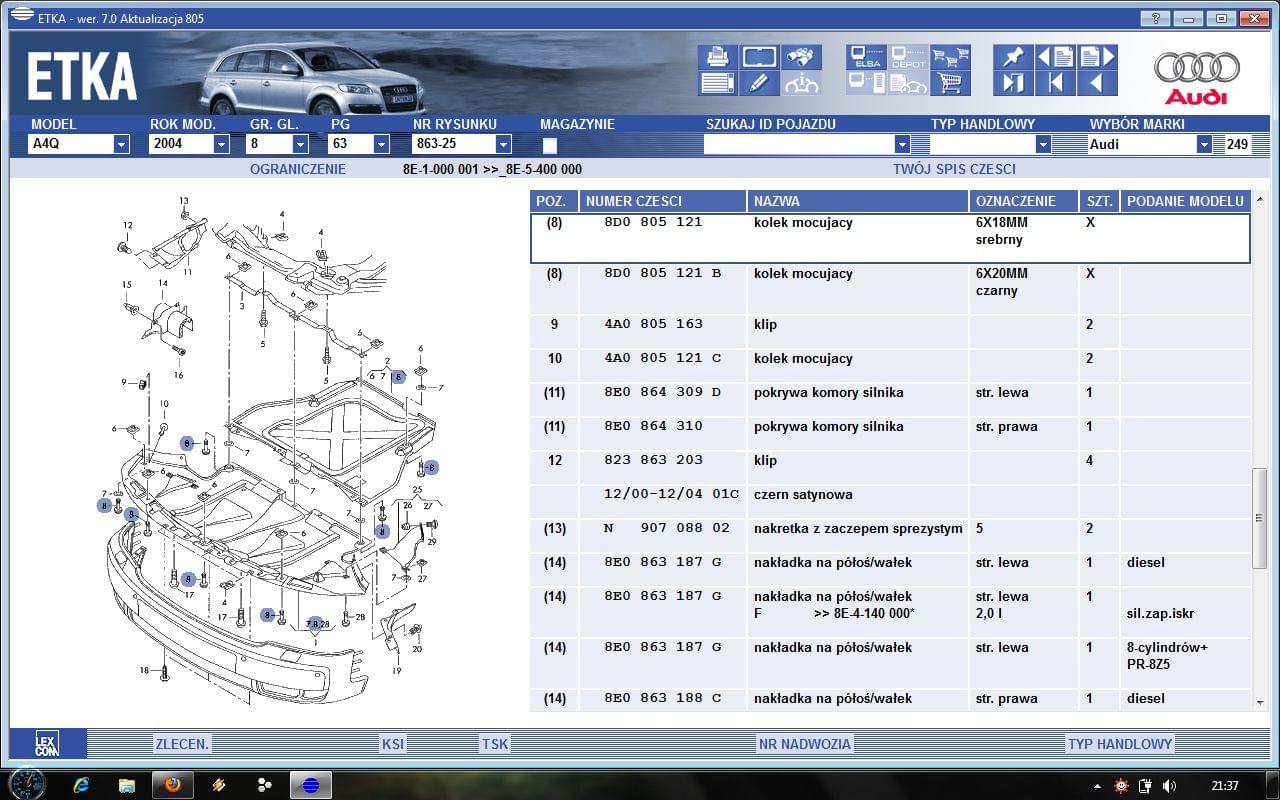Open Windows Explorer folder in taskbar
The image size is (1280, 800).
click(126, 785)
